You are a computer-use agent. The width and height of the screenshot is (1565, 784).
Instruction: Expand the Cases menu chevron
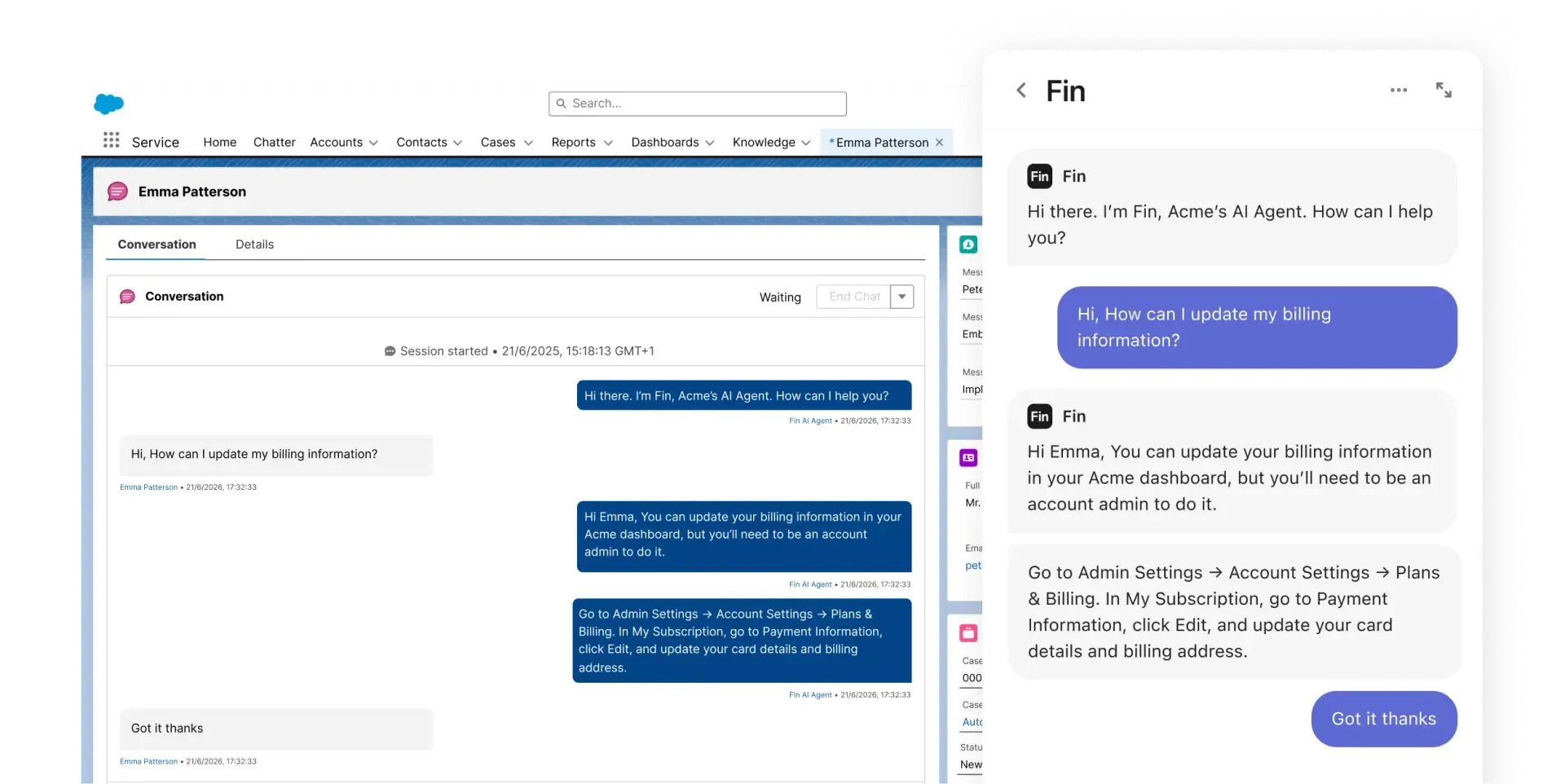(528, 143)
